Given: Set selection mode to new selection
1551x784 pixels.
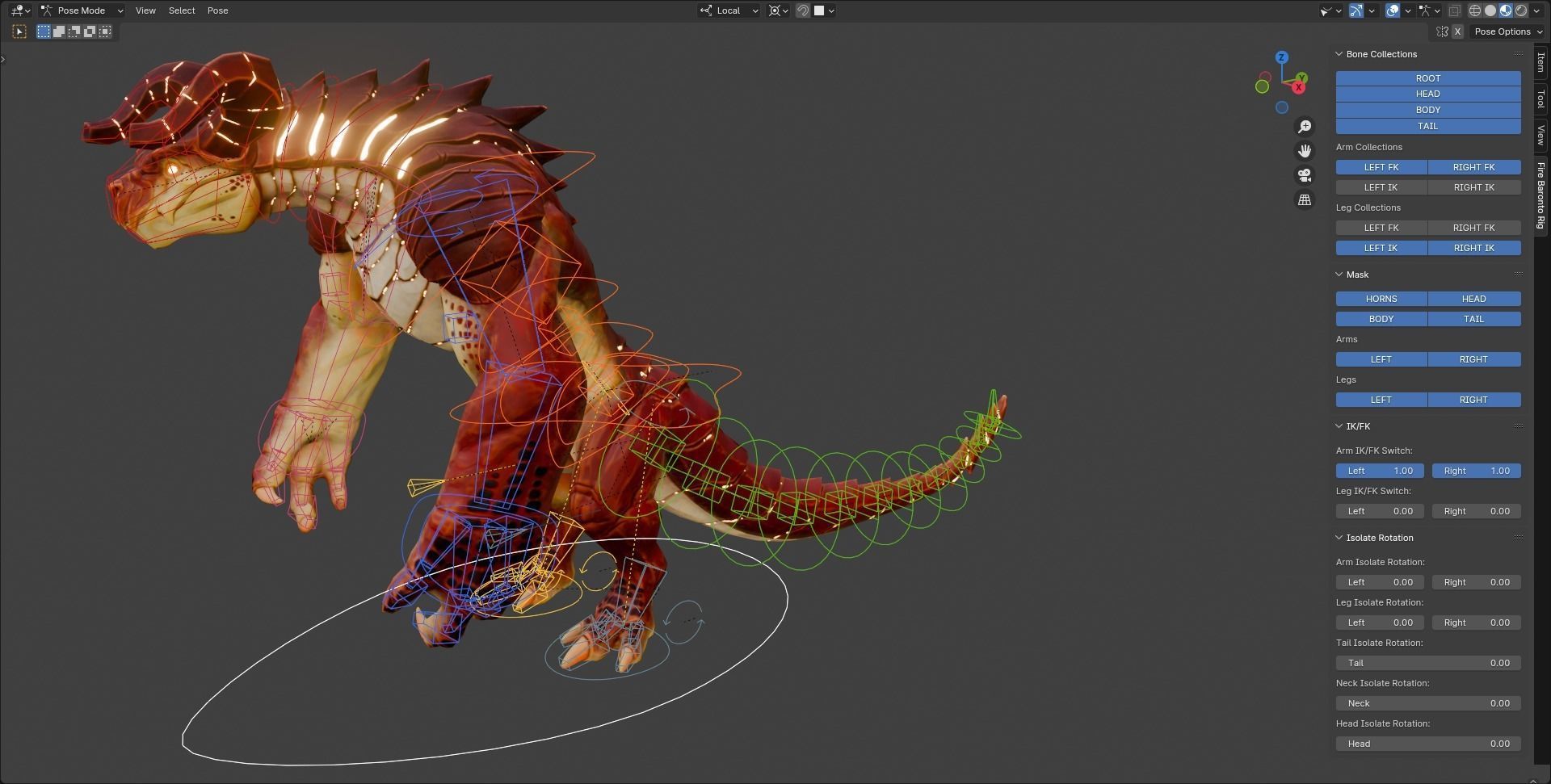Looking at the screenshot, I should point(44,31).
